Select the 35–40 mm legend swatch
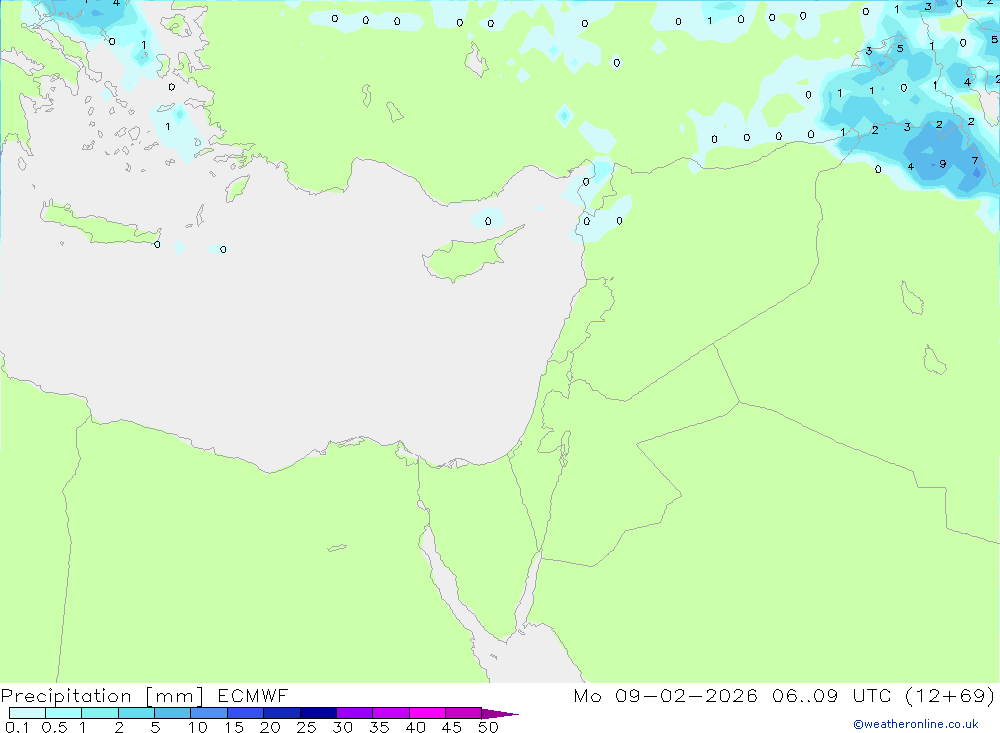The image size is (1000, 733). coord(390,713)
